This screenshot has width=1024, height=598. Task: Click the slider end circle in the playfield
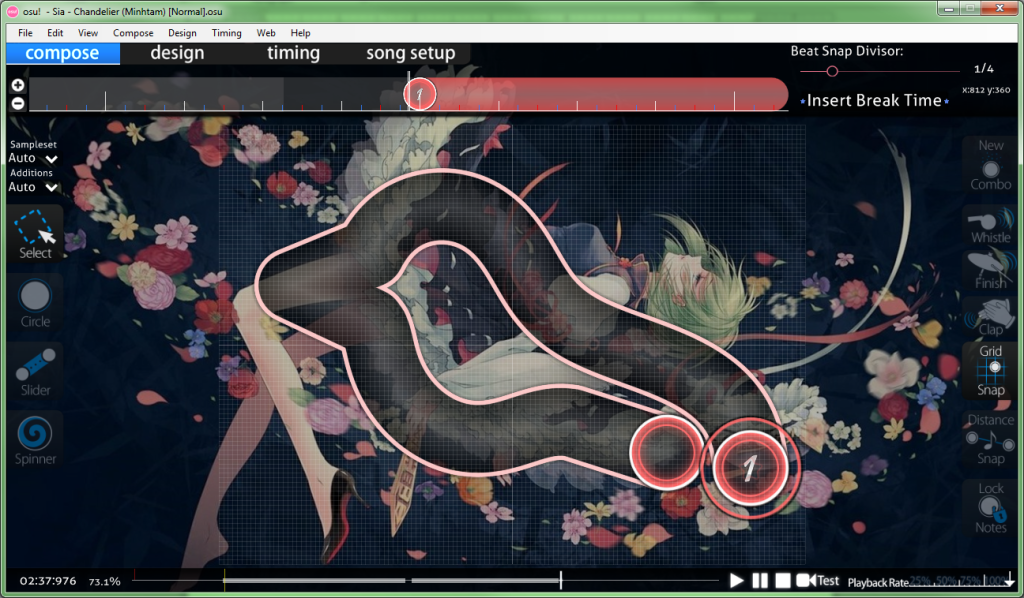[665, 452]
